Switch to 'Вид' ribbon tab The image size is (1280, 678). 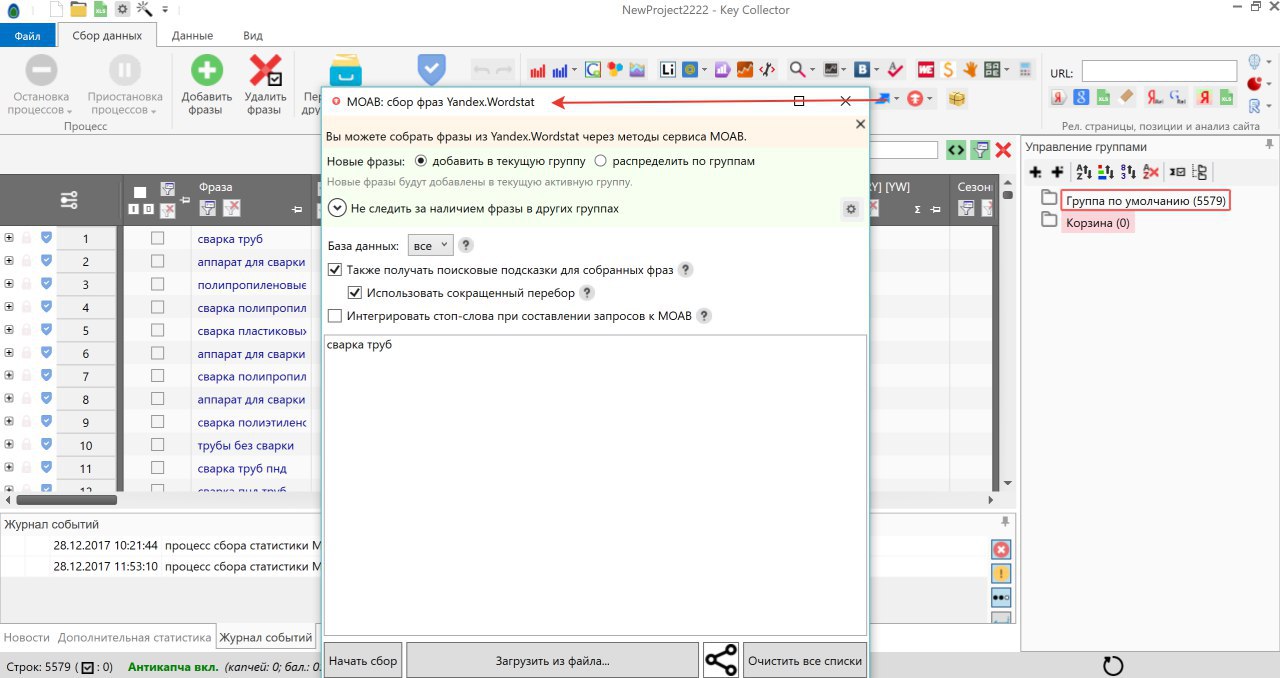click(x=253, y=36)
